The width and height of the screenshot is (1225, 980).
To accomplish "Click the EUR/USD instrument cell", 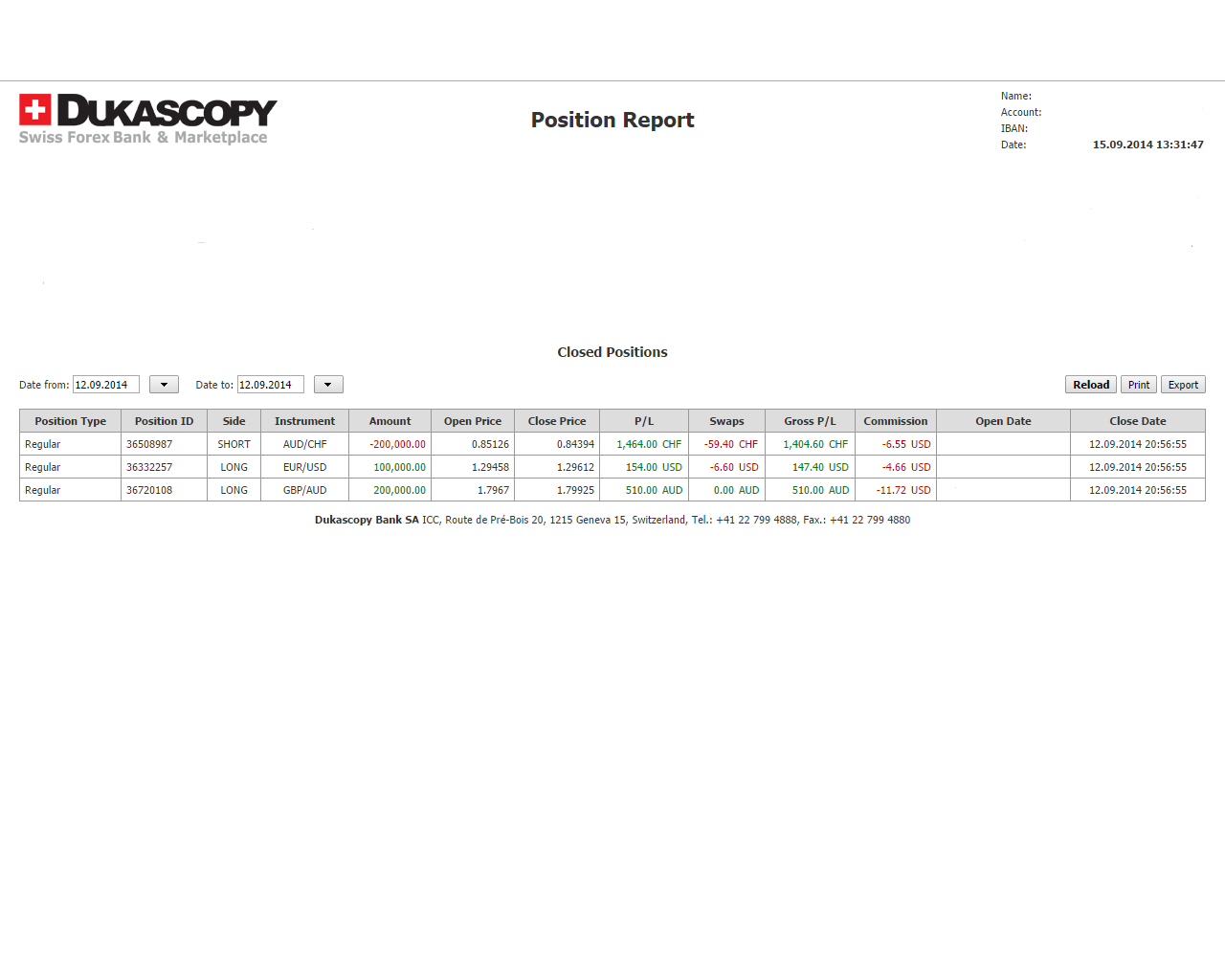I will (x=304, y=467).
